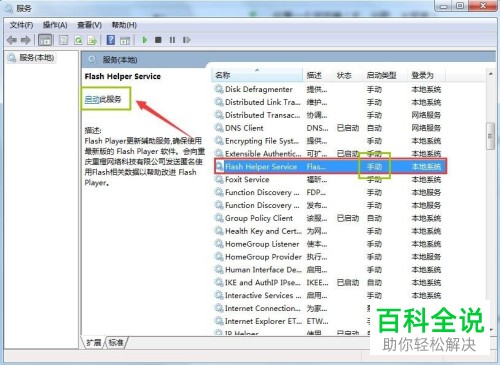The height and width of the screenshot is (365, 500).
Task: Select the Extensible Authentic... service
Action: coord(263,154)
